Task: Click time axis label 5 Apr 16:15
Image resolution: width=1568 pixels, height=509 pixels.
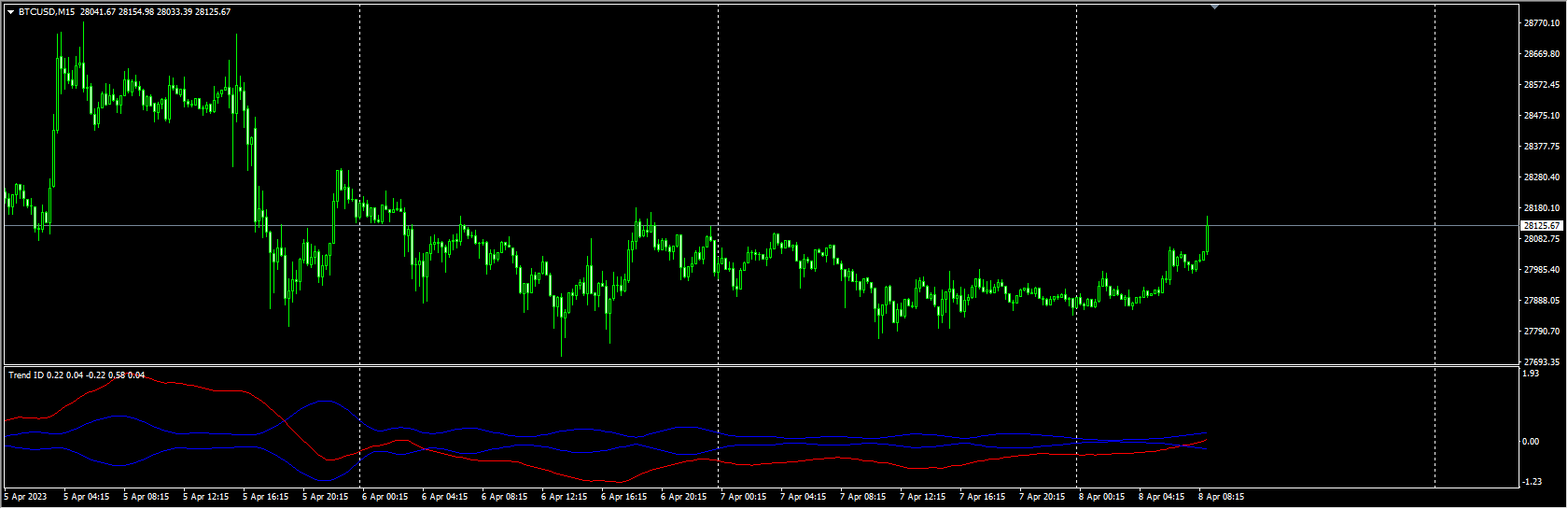Action: pyautogui.click(x=266, y=497)
